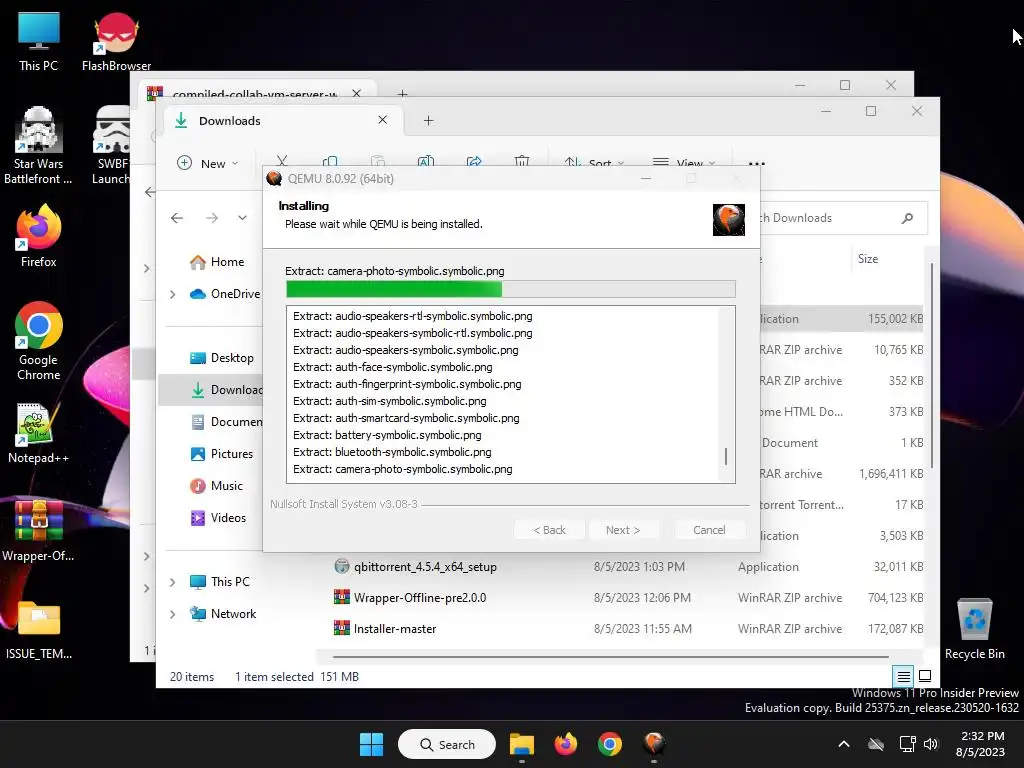Viewport: 1024px width, 768px height.
Task: Switch to QEMU installer in taskbar
Action: click(x=654, y=744)
